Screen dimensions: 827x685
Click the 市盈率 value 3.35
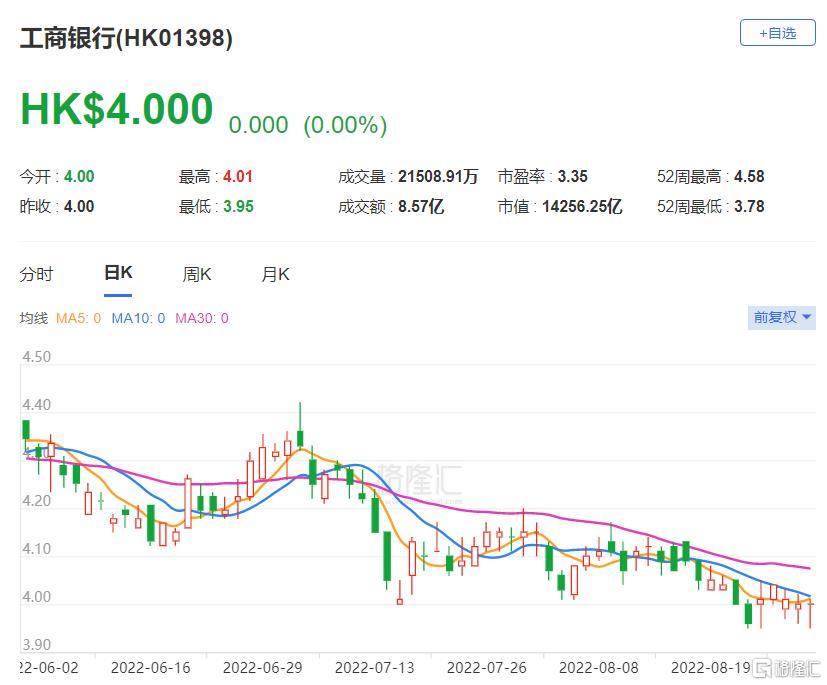coord(573,176)
